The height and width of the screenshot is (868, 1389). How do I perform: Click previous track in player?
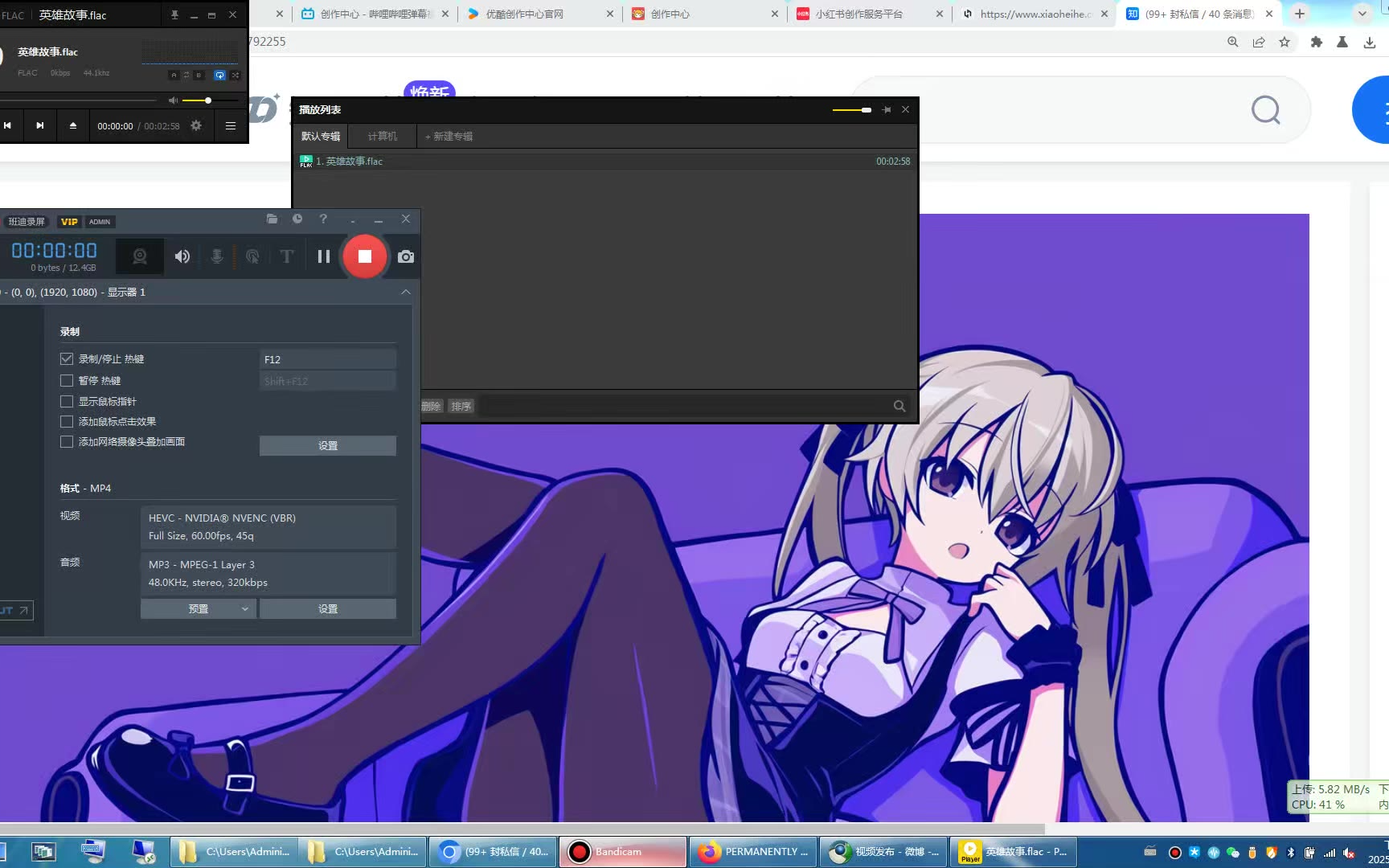click(x=7, y=125)
